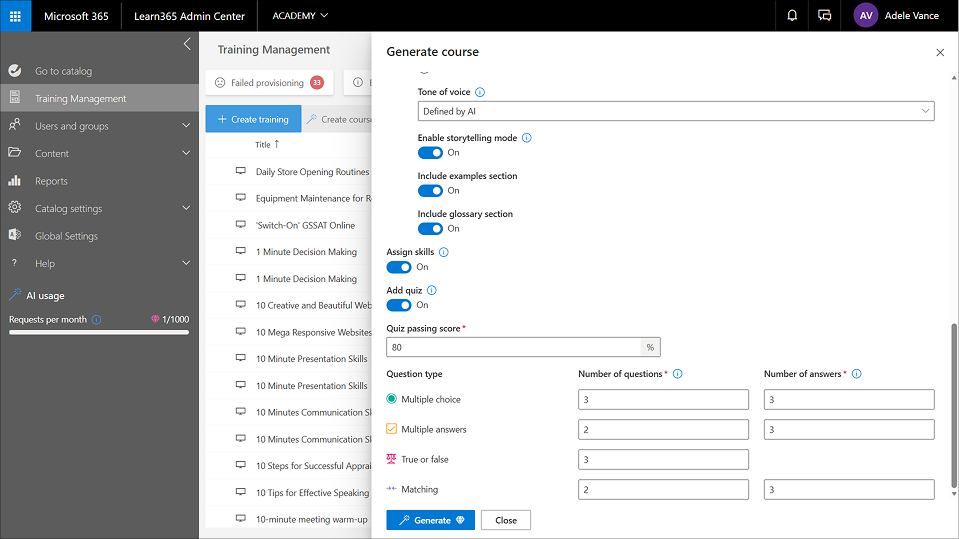This screenshot has width=959, height=539.
Task: Edit Multiple answers number of answers
Action: click(849, 429)
